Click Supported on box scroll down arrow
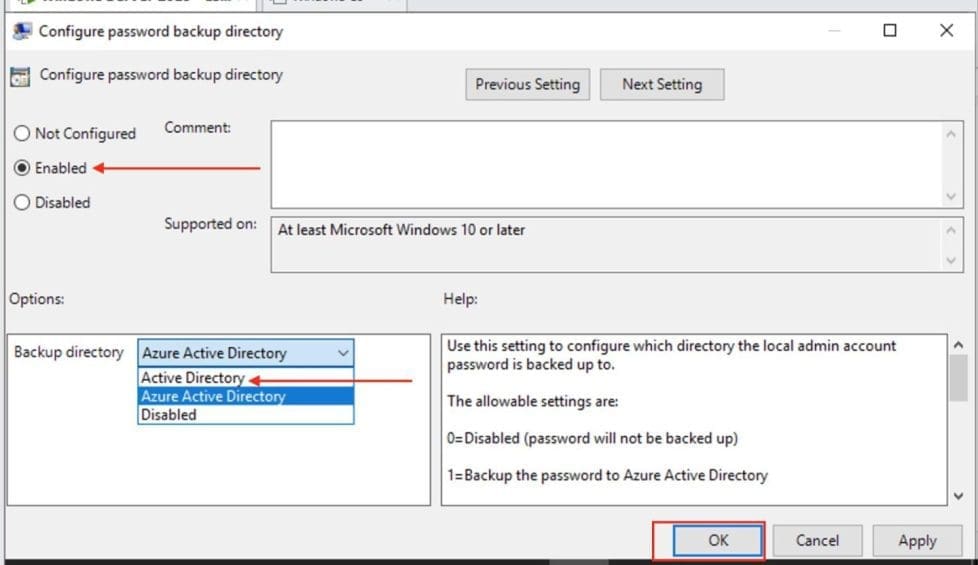 pos(951,260)
